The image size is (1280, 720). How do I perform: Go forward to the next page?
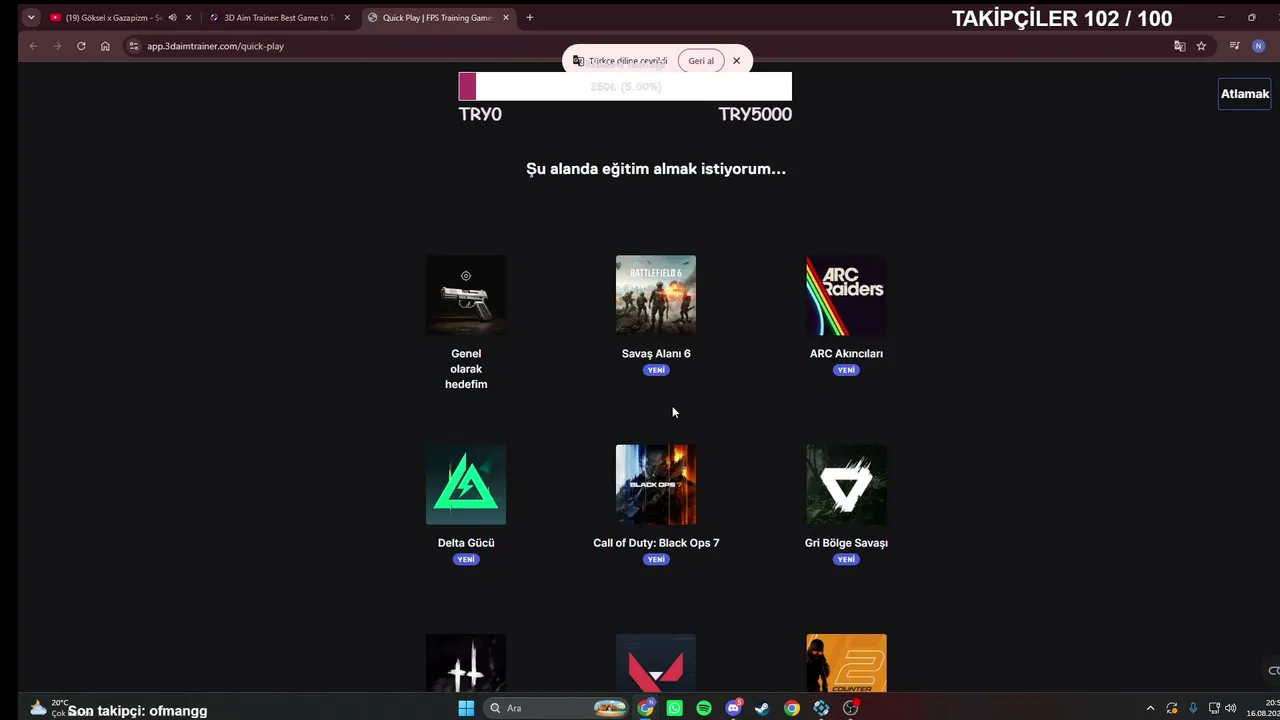[x=57, y=46]
